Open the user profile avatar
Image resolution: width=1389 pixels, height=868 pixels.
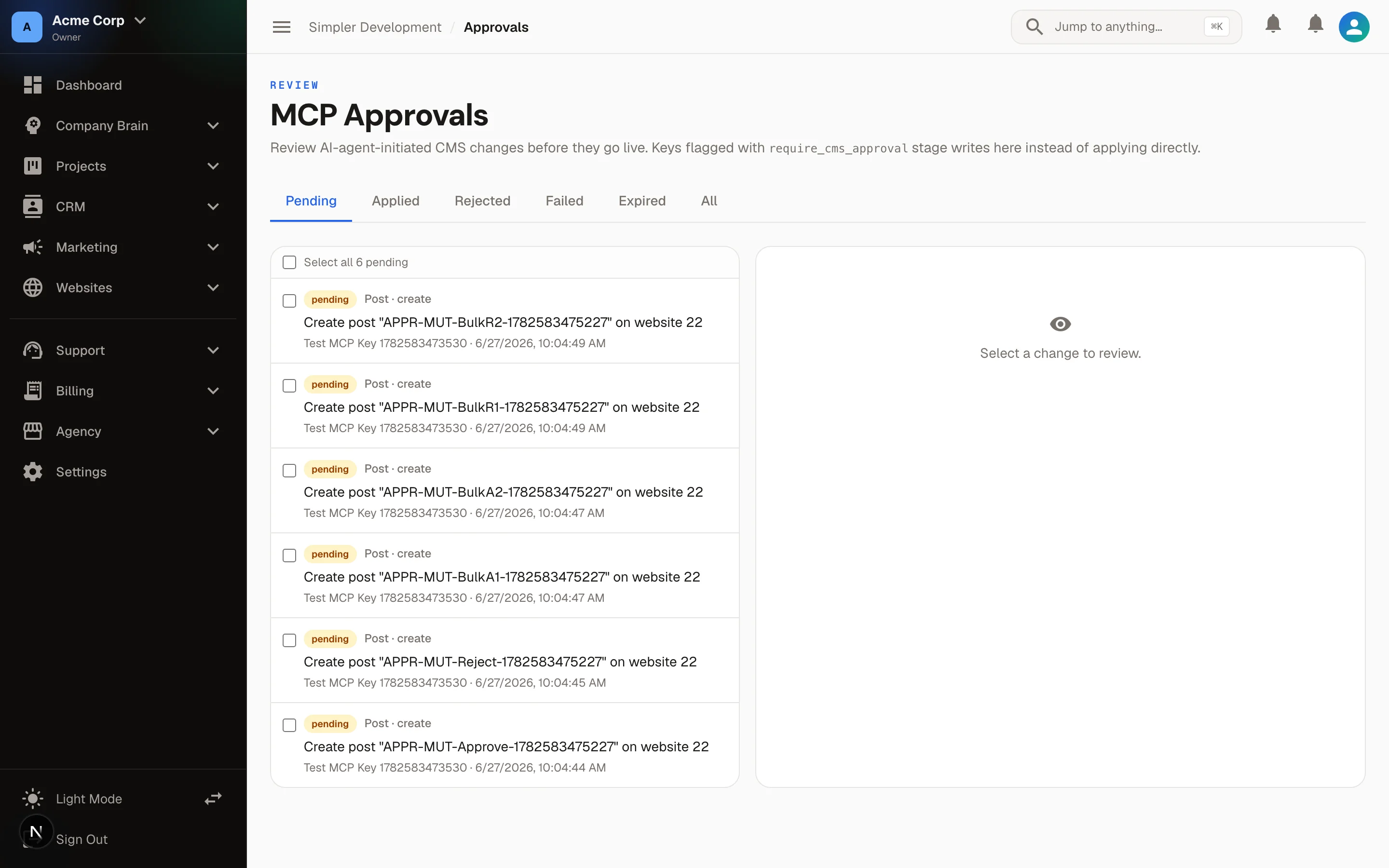point(1354,27)
